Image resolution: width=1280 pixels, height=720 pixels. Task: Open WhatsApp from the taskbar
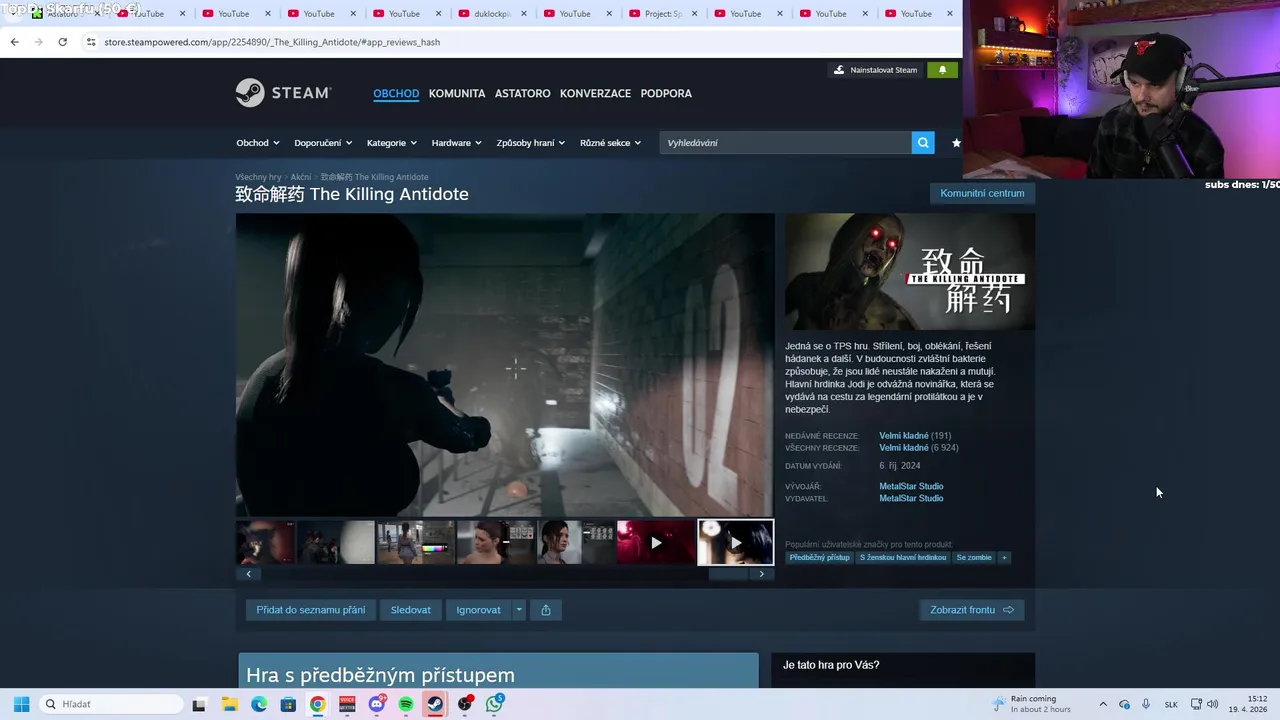point(494,704)
